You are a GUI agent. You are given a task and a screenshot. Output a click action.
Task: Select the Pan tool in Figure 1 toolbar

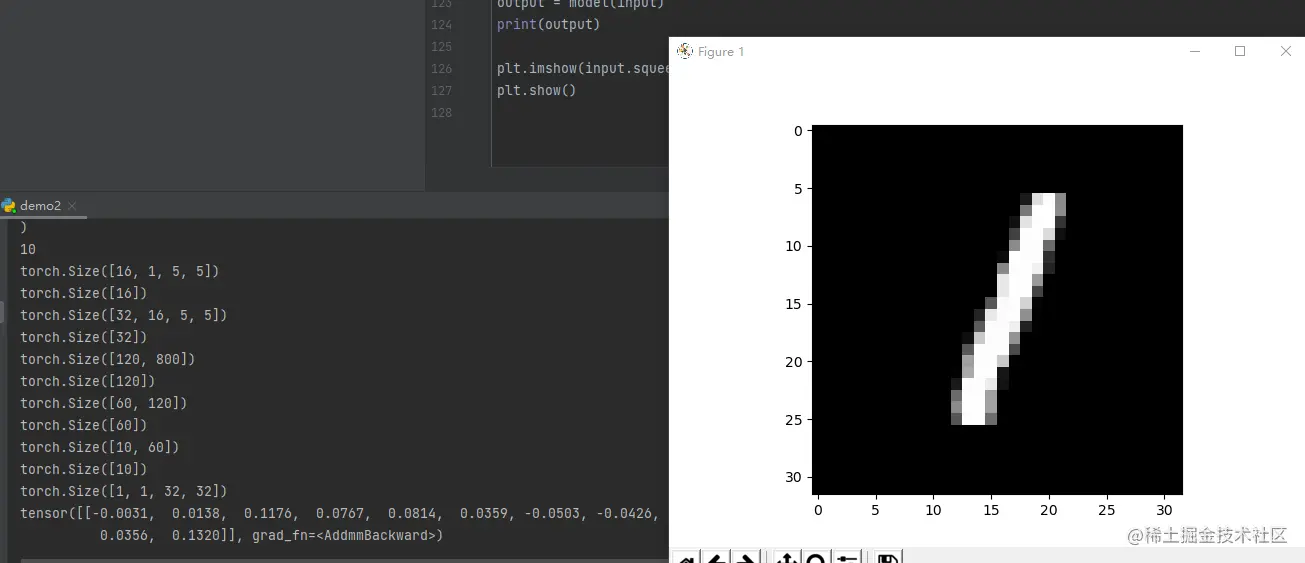tap(786, 558)
